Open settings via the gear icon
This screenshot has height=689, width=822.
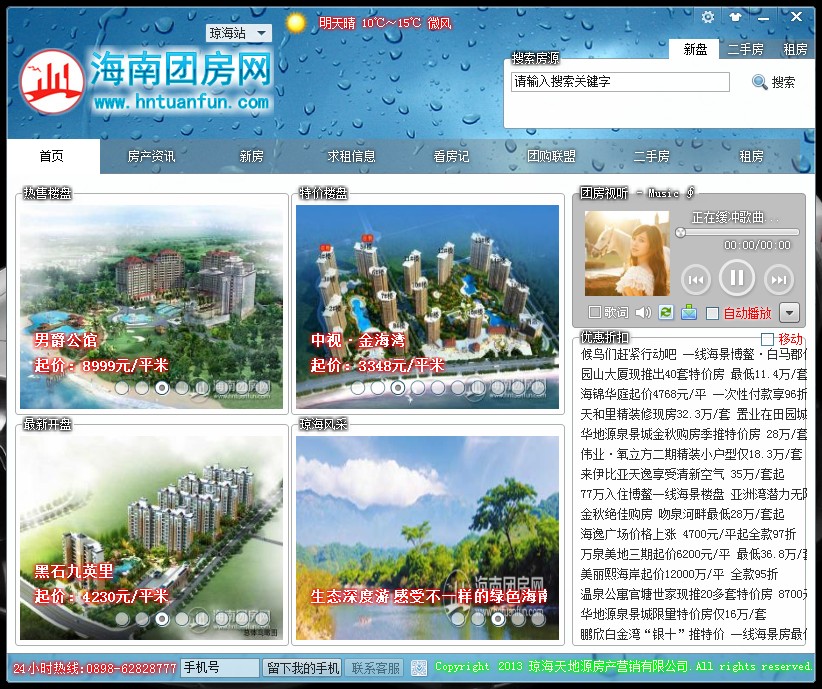(x=708, y=17)
